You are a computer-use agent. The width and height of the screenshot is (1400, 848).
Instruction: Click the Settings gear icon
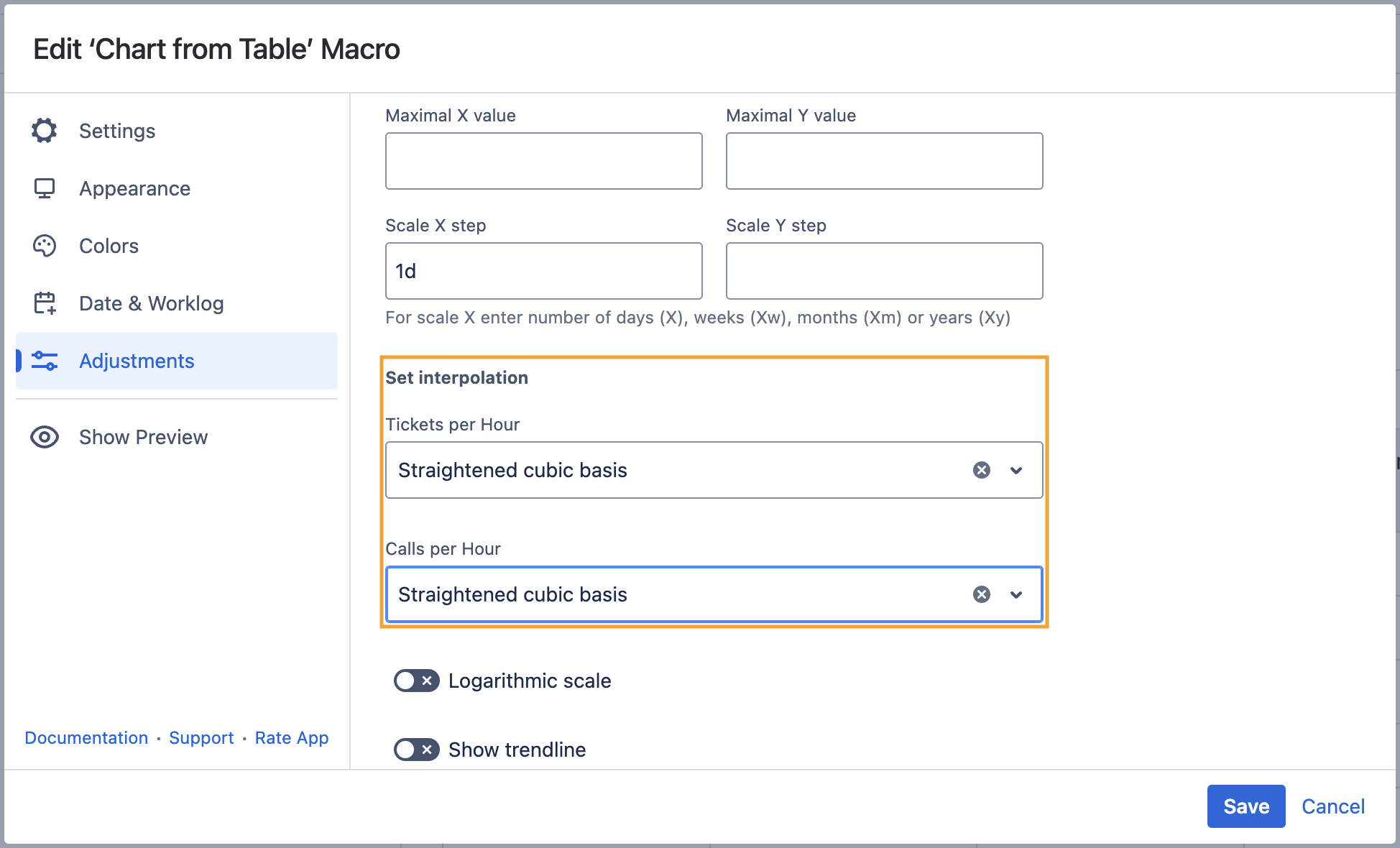[44, 131]
